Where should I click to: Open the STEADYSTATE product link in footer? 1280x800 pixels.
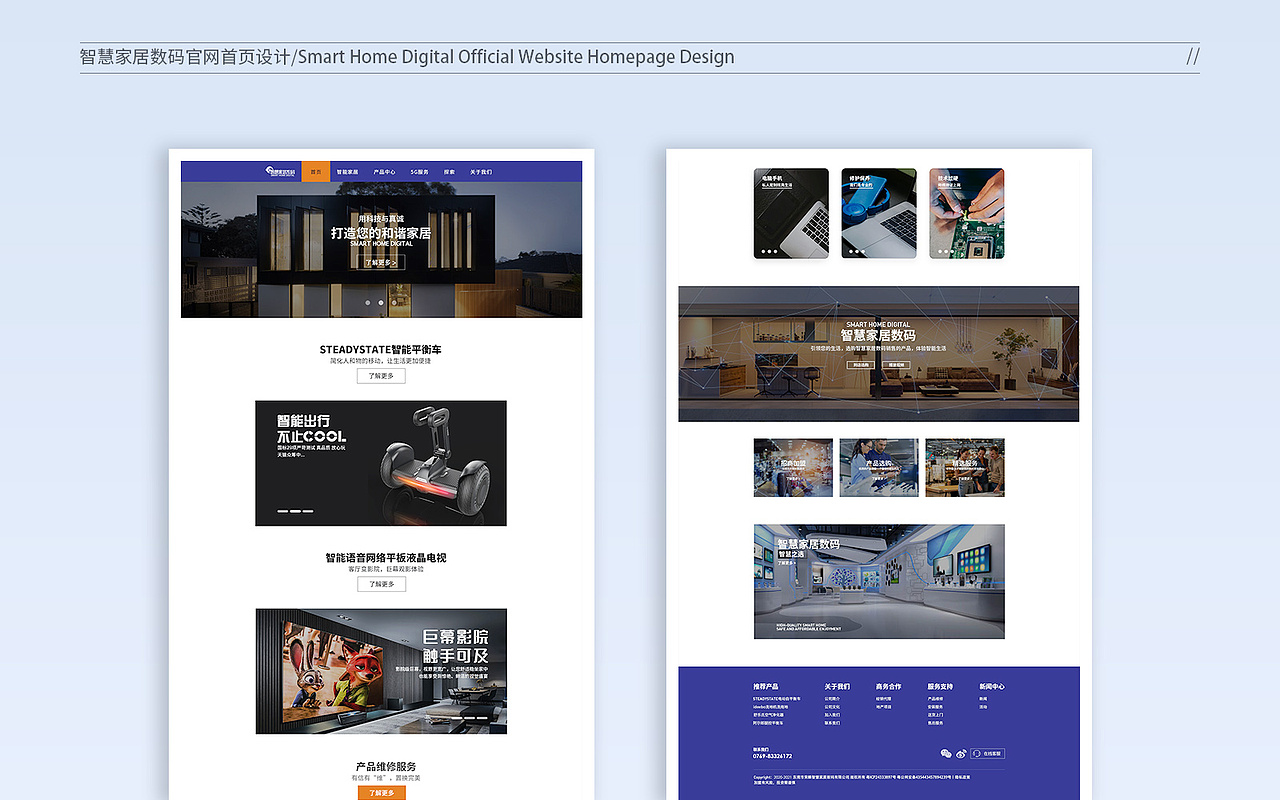point(777,699)
